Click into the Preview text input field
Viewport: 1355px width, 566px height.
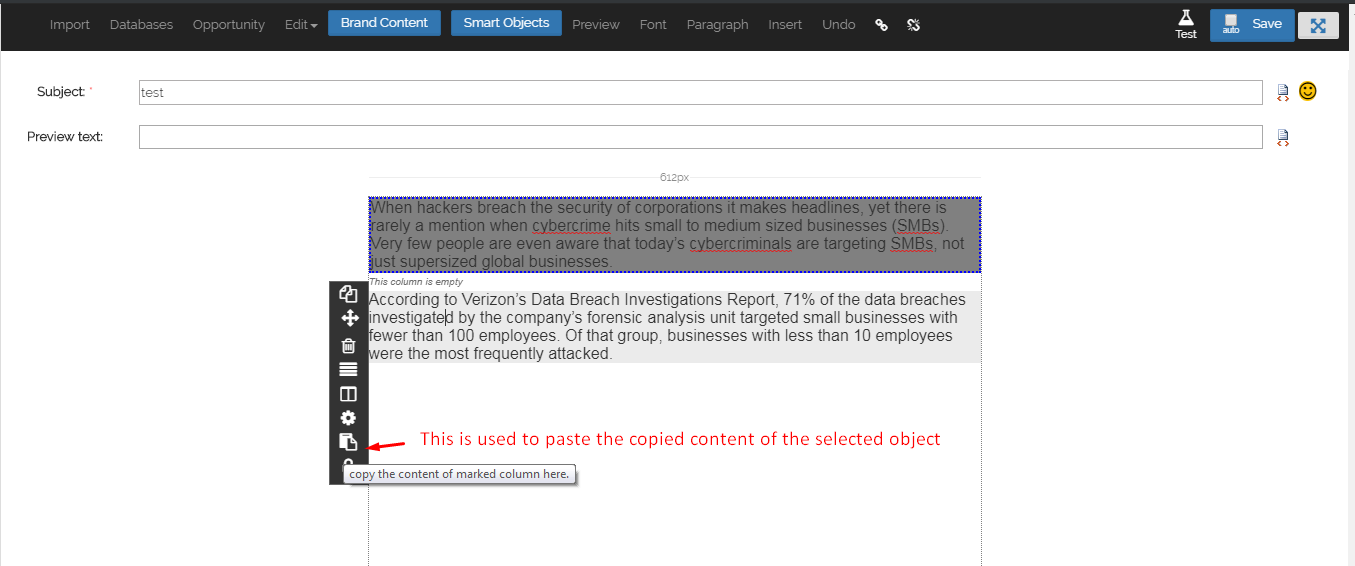(701, 137)
